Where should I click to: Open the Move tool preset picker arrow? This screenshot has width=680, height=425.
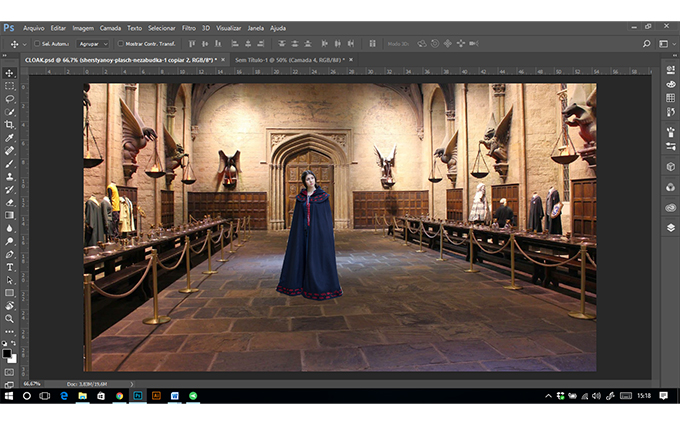coord(24,44)
